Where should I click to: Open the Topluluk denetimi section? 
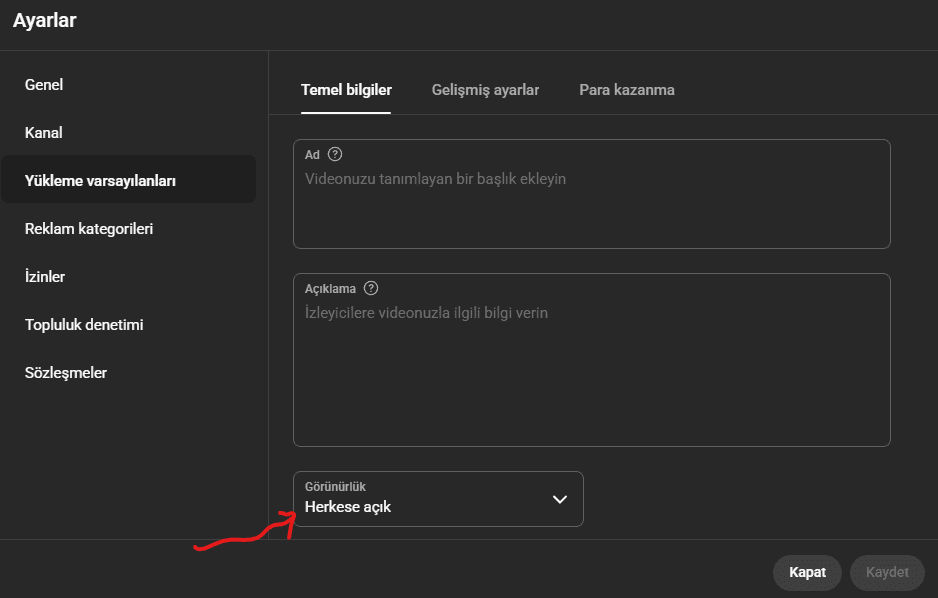pyautogui.click(x=84, y=325)
